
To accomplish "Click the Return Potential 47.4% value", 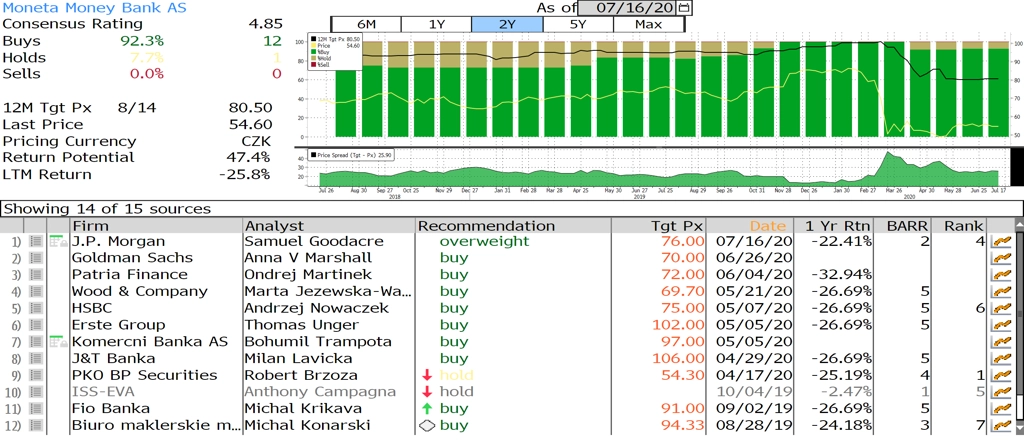I will pyautogui.click(x=249, y=157).
